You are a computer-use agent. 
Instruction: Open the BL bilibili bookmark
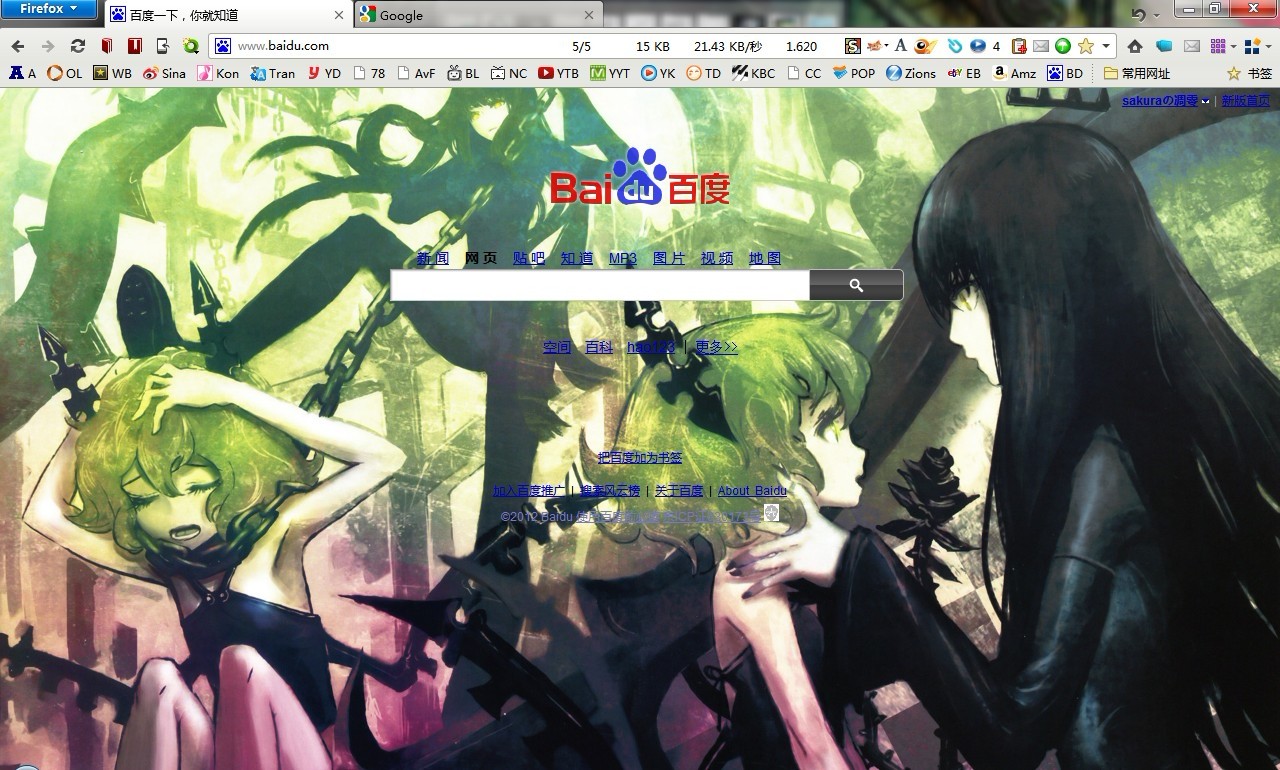tap(463, 73)
